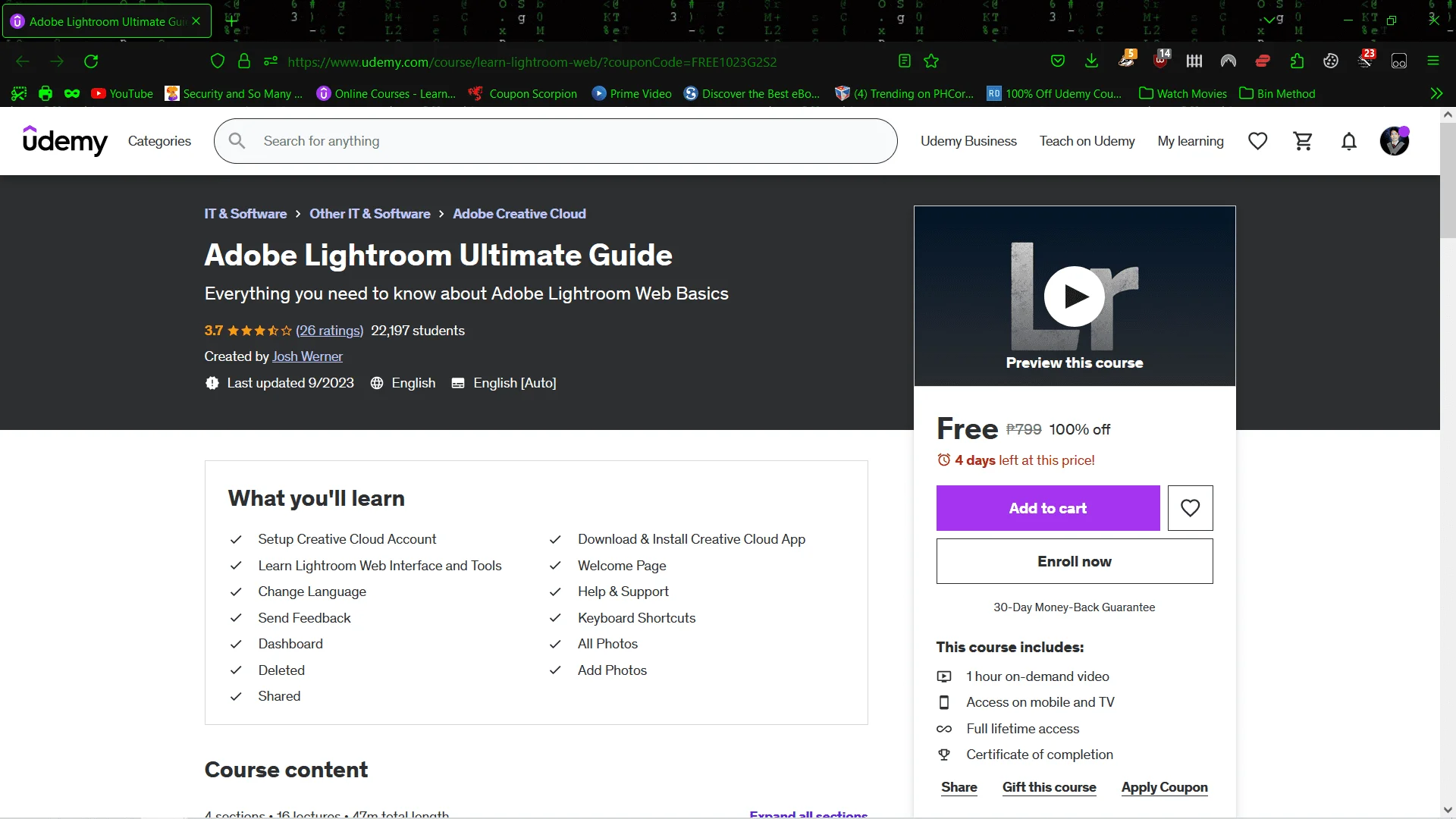The height and width of the screenshot is (819, 1456).
Task: Click the permissions icon in address bar
Action: 271,61
